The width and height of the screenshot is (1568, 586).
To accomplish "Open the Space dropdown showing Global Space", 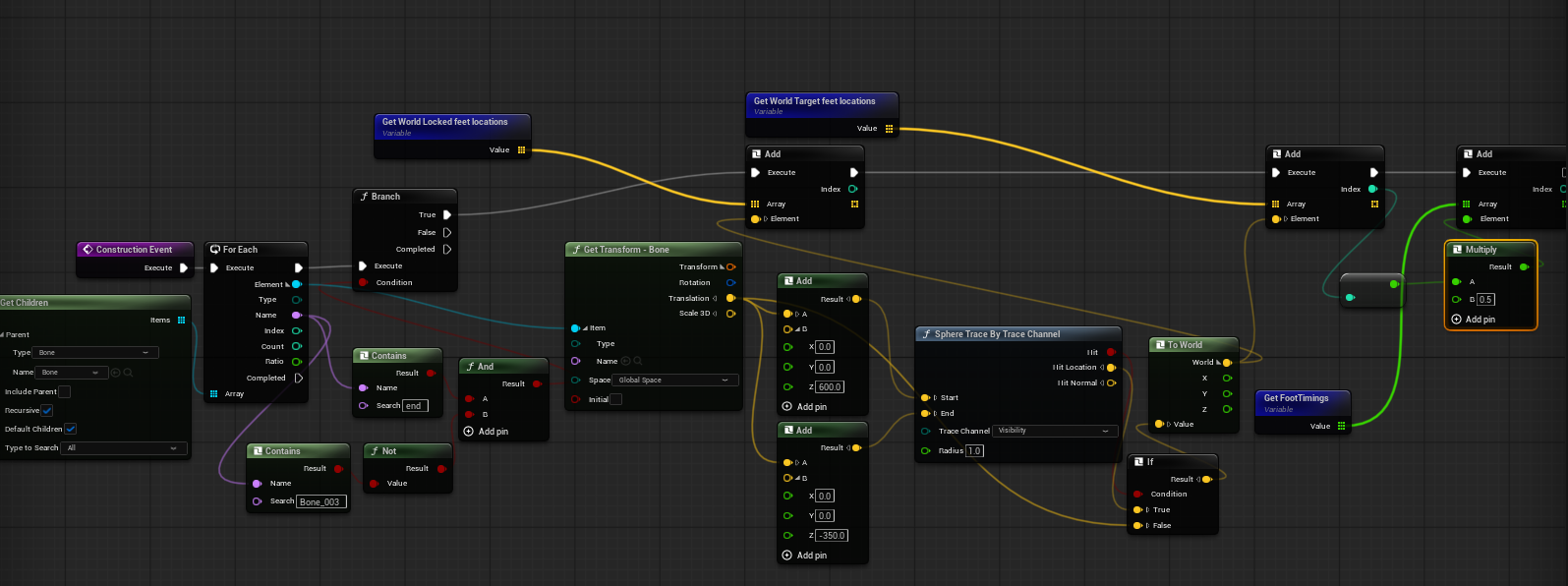I will (674, 381).
